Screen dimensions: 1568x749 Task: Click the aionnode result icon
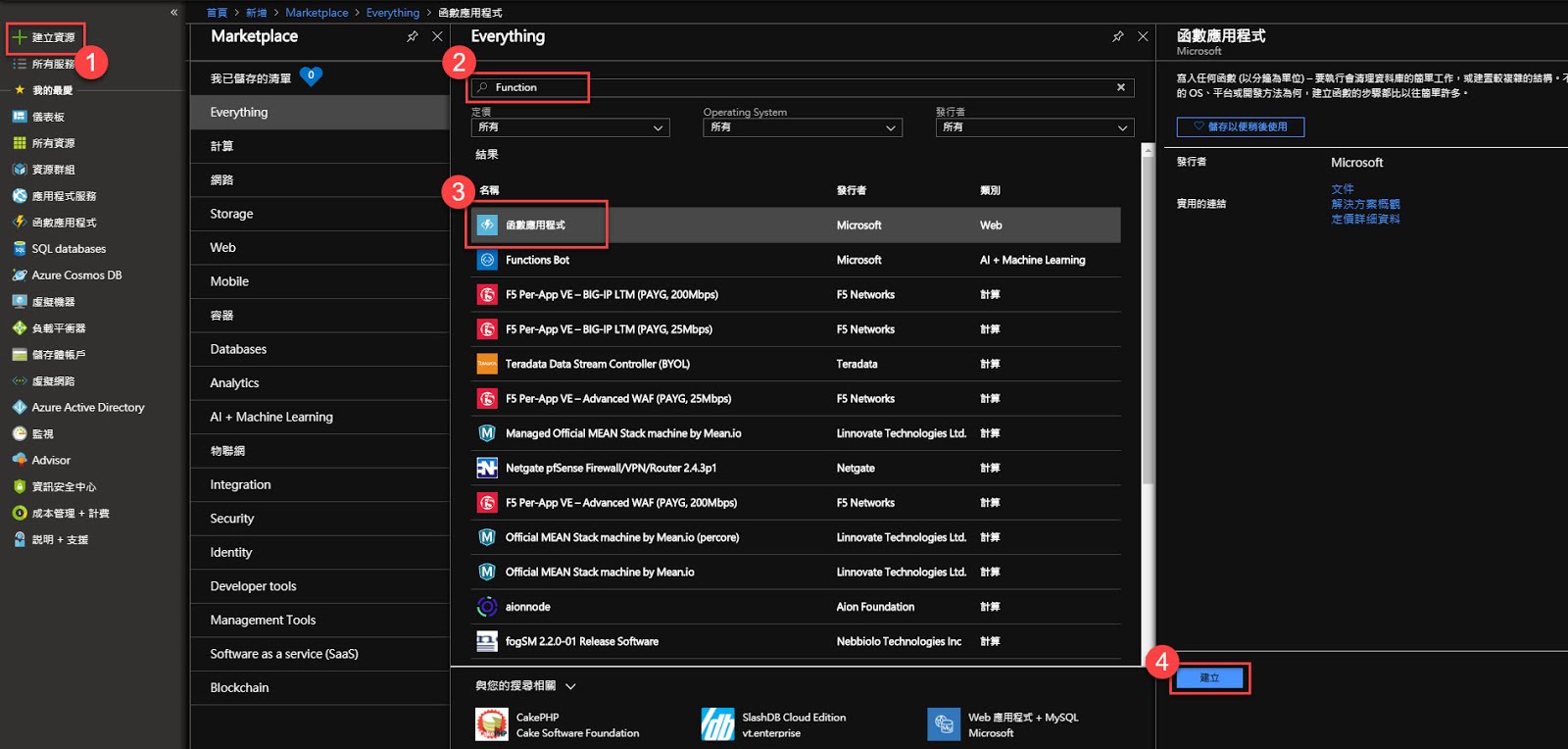pyautogui.click(x=487, y=607)
